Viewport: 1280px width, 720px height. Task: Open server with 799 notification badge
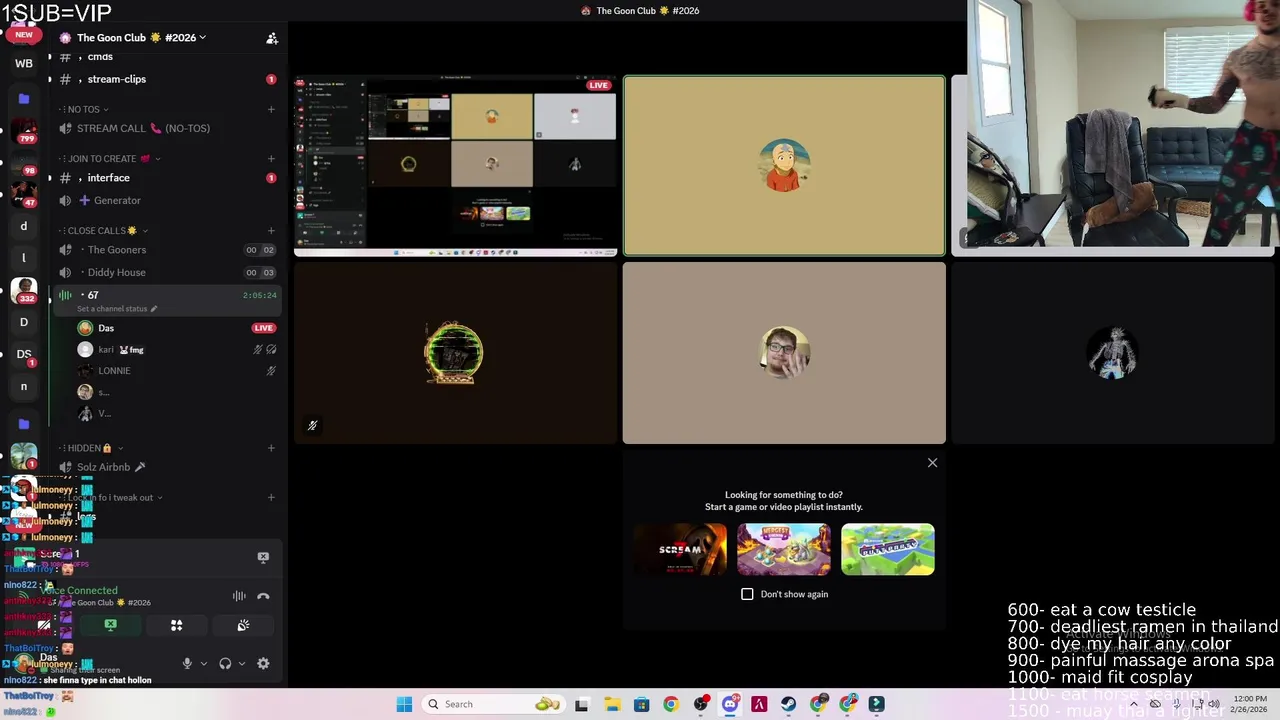24,131
